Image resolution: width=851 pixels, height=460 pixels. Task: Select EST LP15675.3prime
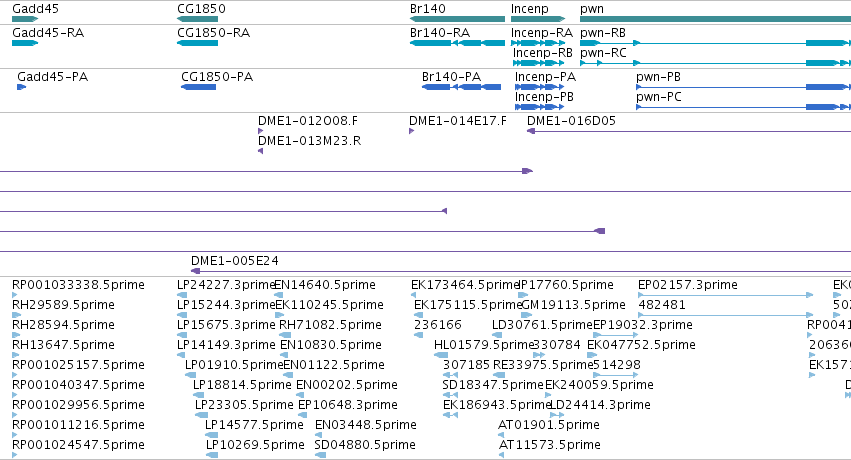182,335
